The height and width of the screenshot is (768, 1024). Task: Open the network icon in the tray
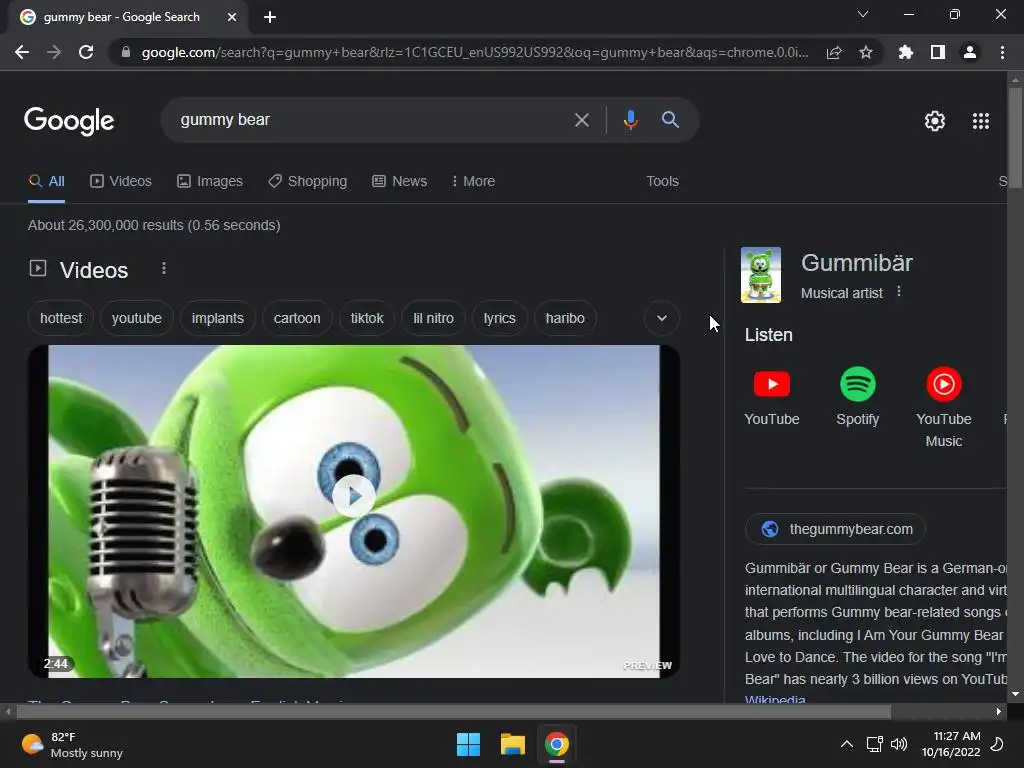[x=874, y=744]
